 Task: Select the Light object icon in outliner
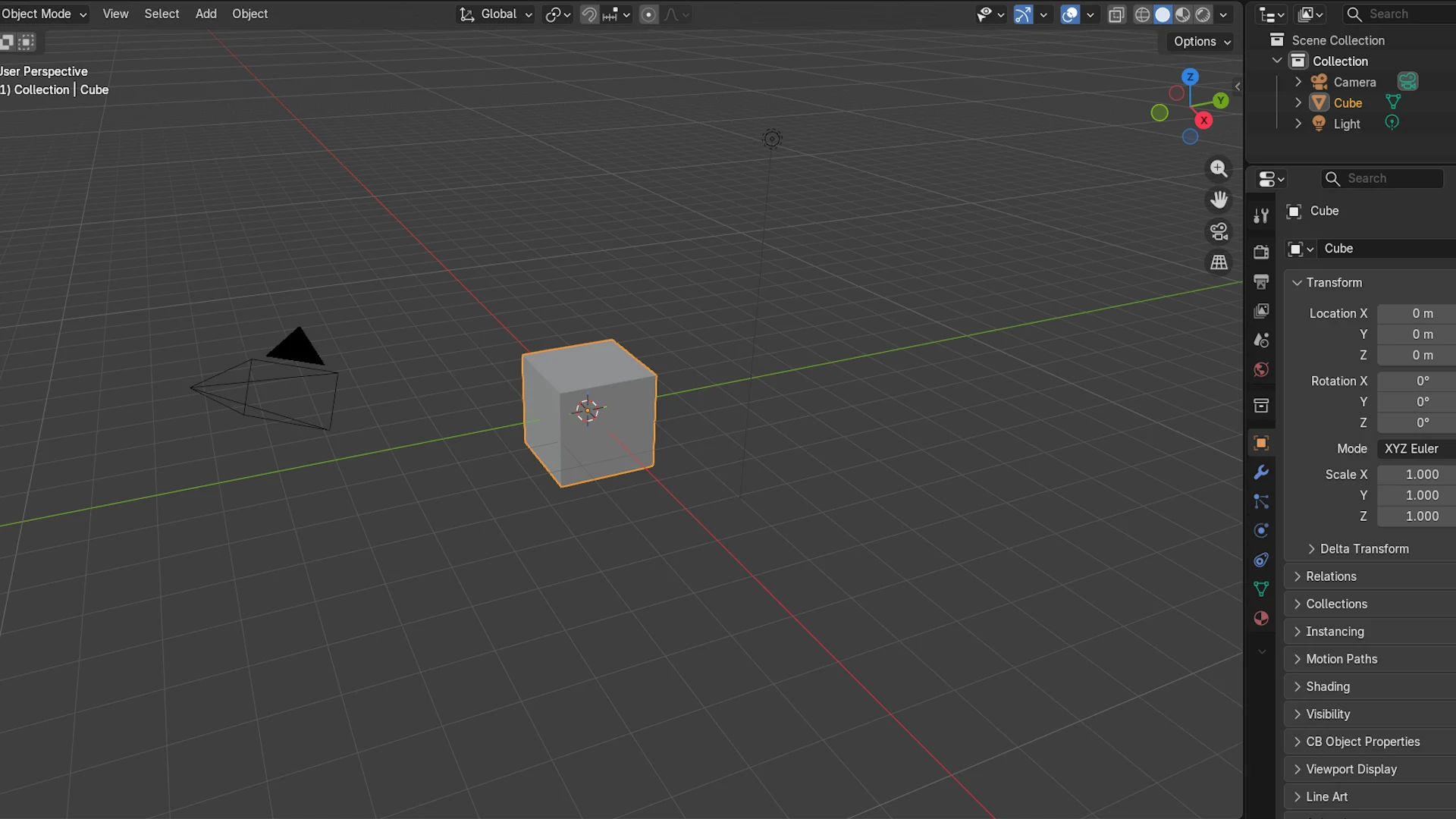(x=1319, y=124)
